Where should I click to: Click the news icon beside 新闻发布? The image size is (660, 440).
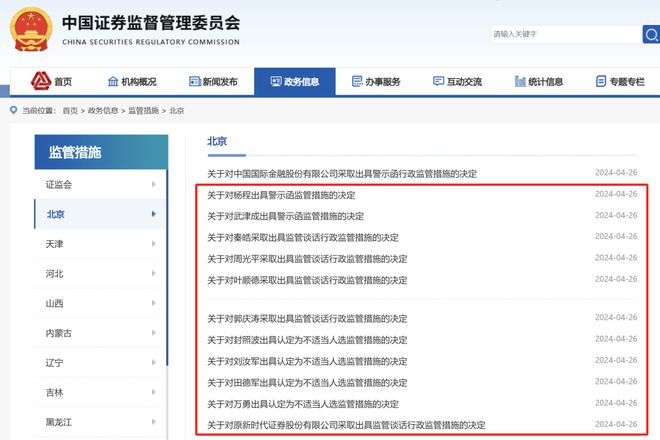[x=194, y=81]
